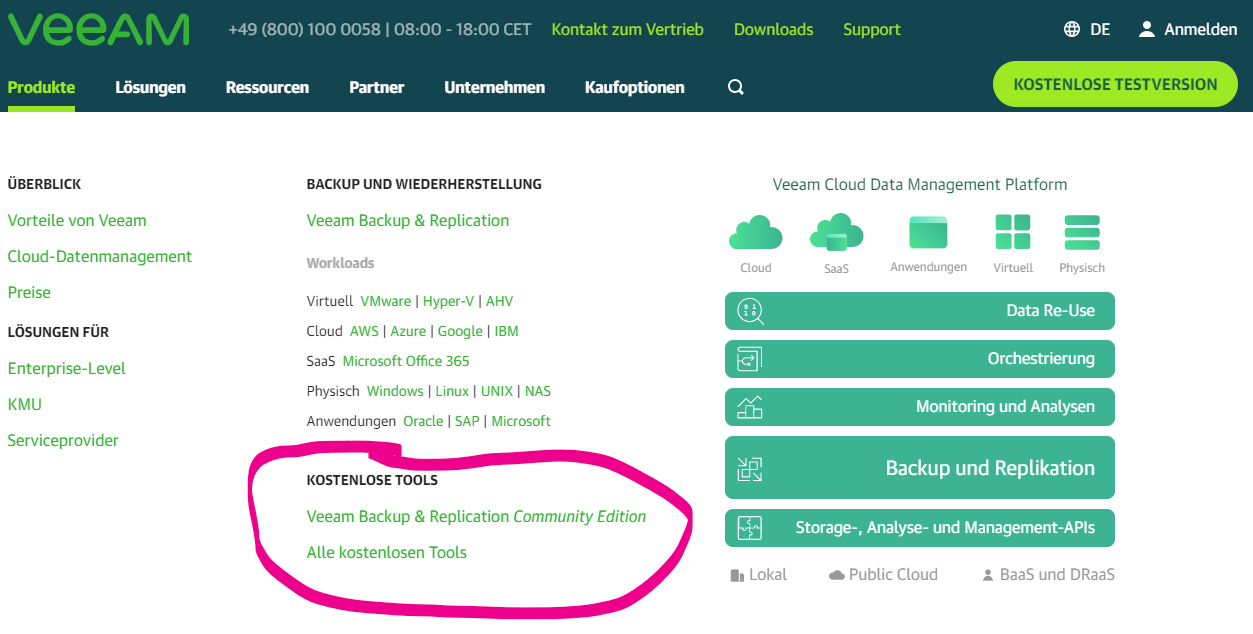The width and height of the screenshot is (1253, 634).
Task: Select AWS cloud link
Action: [x=364, y=331]
